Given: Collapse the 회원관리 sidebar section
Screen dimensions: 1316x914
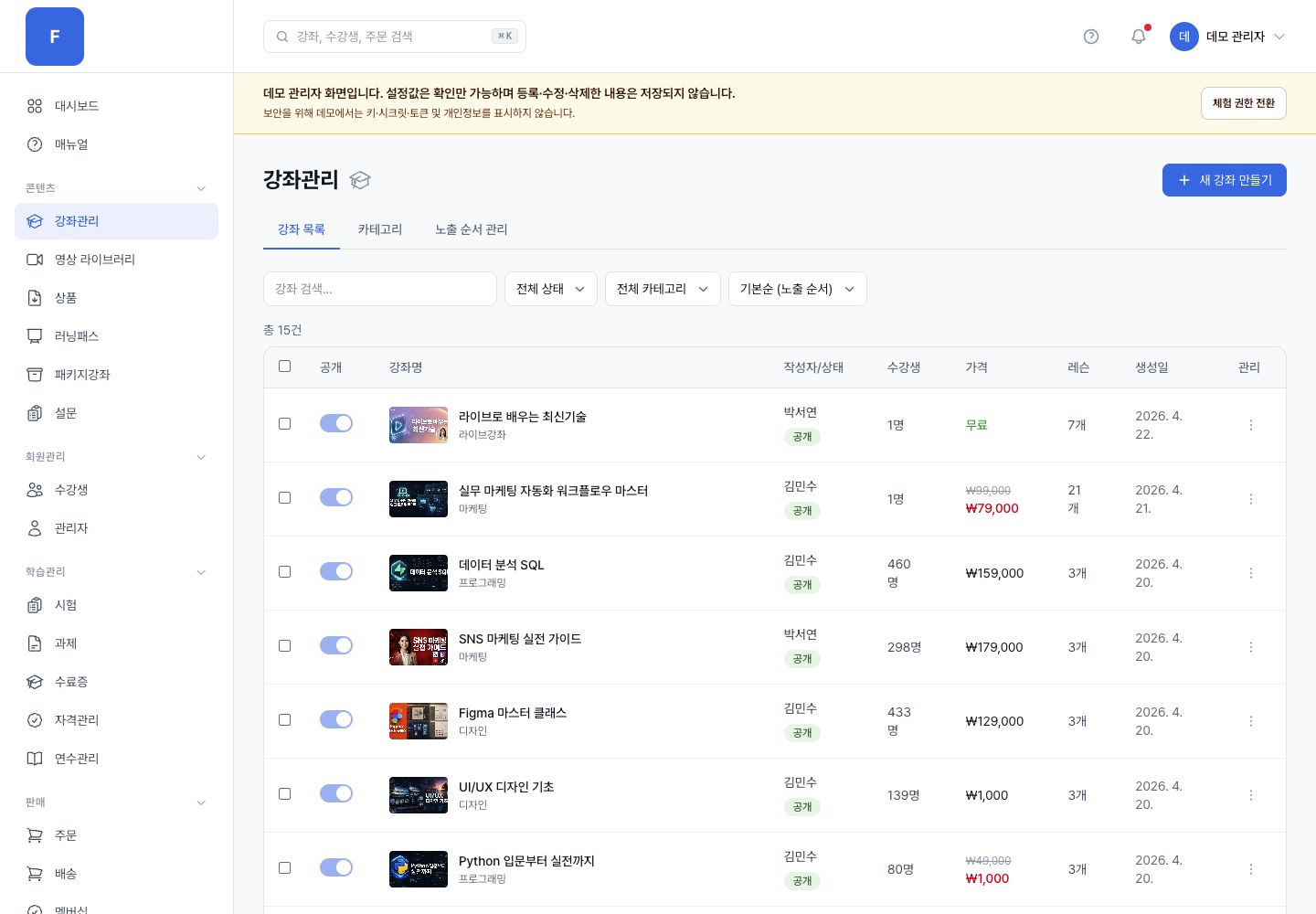Looking at the screenshot, I should pos(116,457).
